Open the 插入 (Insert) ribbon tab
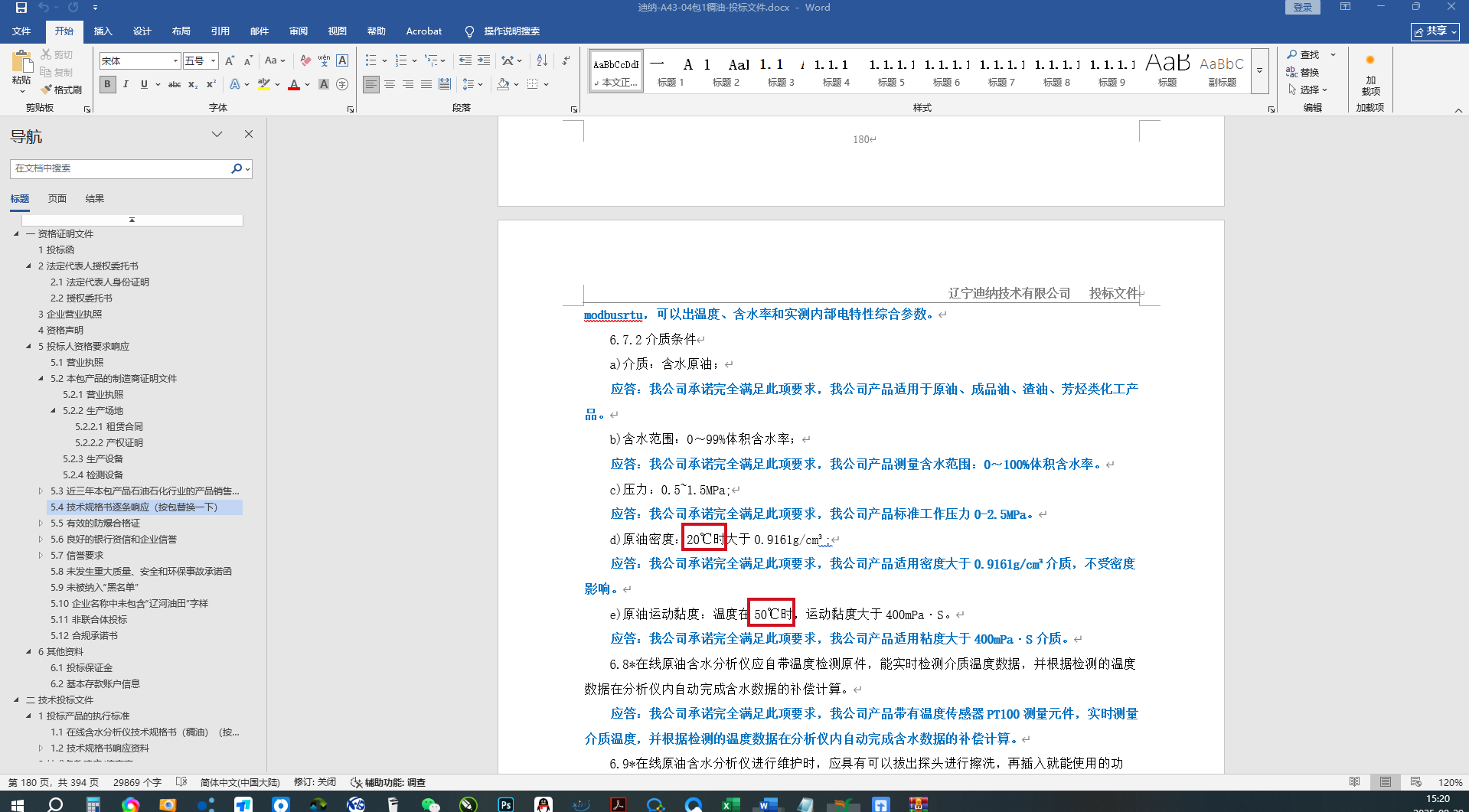 pyautogui.click(x=103, y=31)
